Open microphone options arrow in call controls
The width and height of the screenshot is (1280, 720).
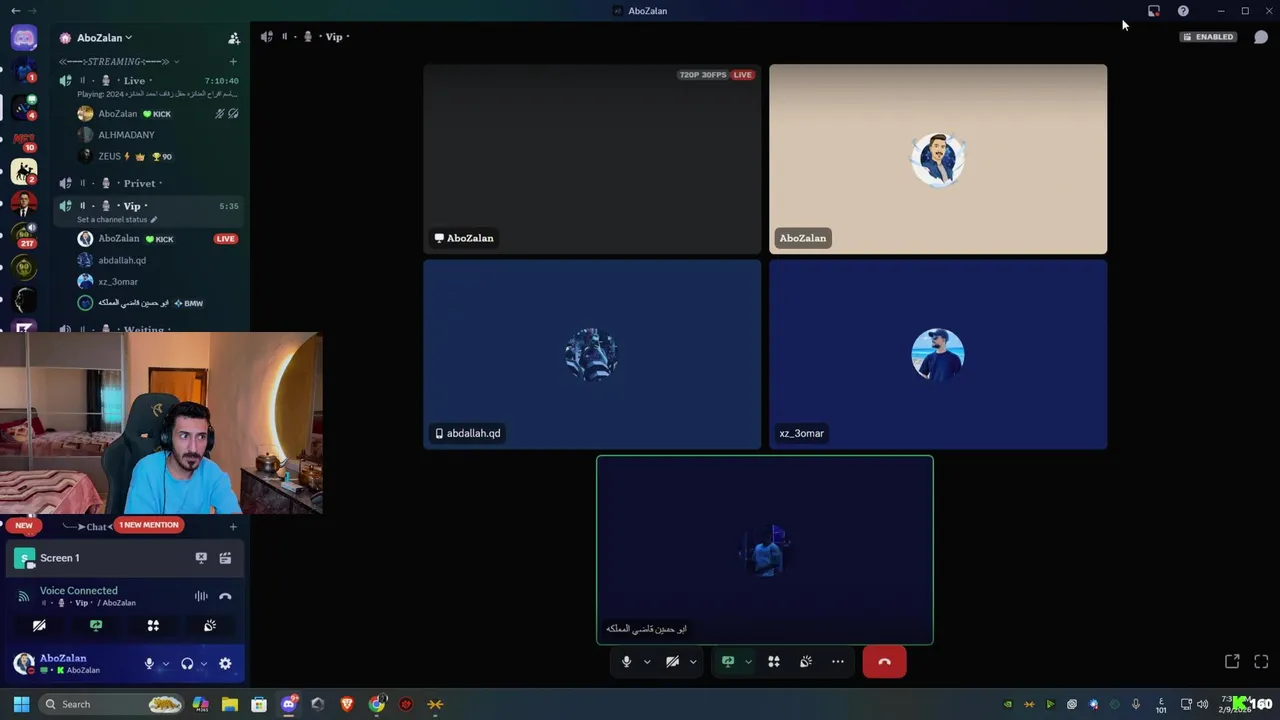click(647, 662)
